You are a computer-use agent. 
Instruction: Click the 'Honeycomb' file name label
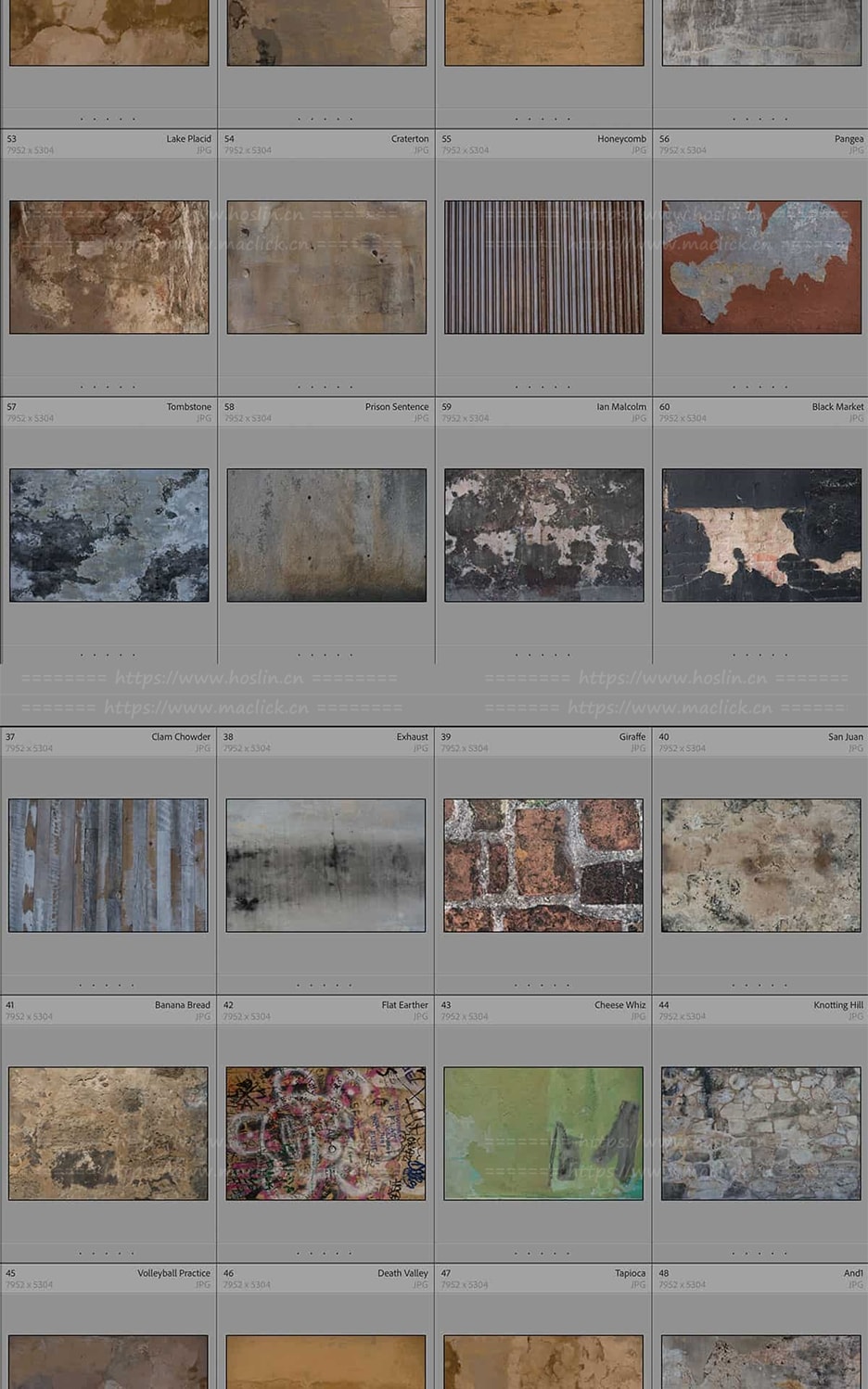click(x=621, y=139)
